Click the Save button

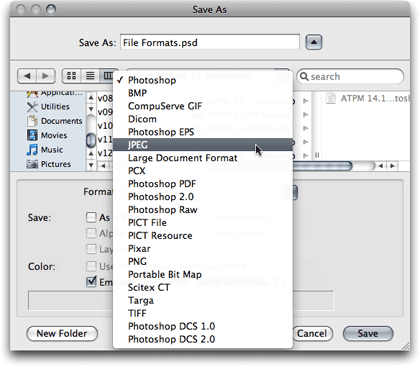tap(368, 334)
